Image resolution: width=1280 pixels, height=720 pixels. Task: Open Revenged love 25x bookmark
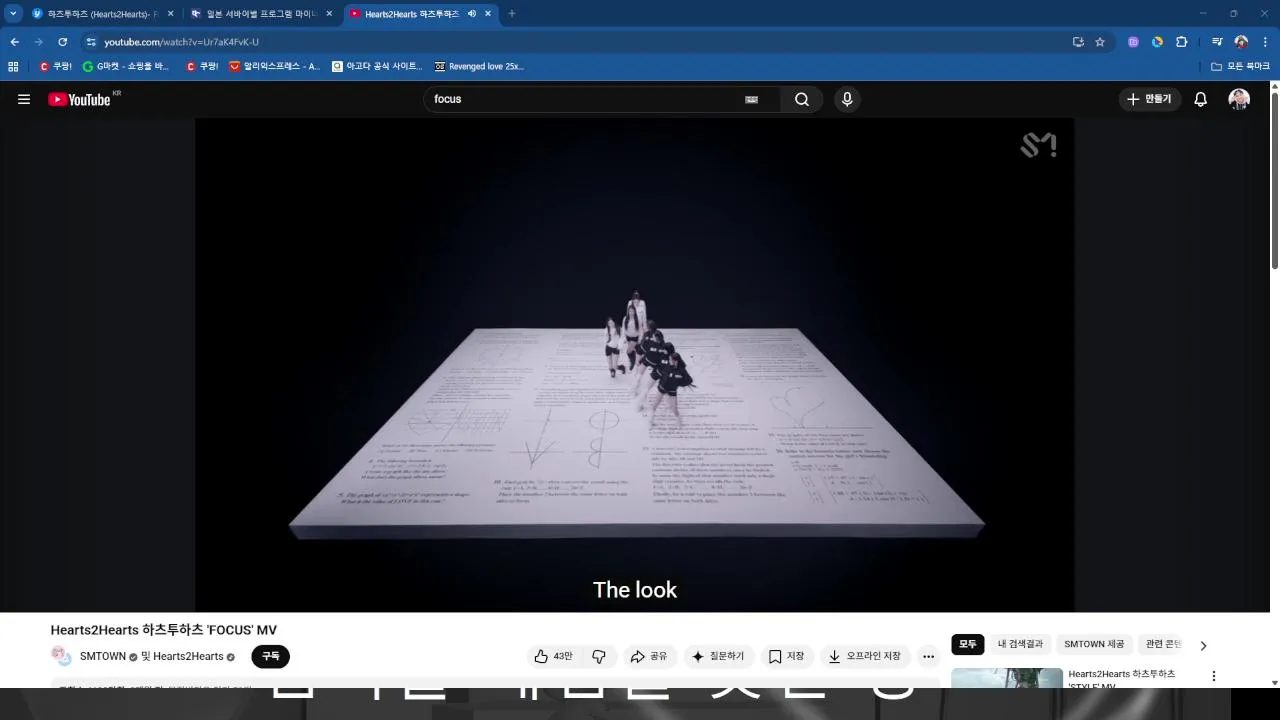coord(479,66)
